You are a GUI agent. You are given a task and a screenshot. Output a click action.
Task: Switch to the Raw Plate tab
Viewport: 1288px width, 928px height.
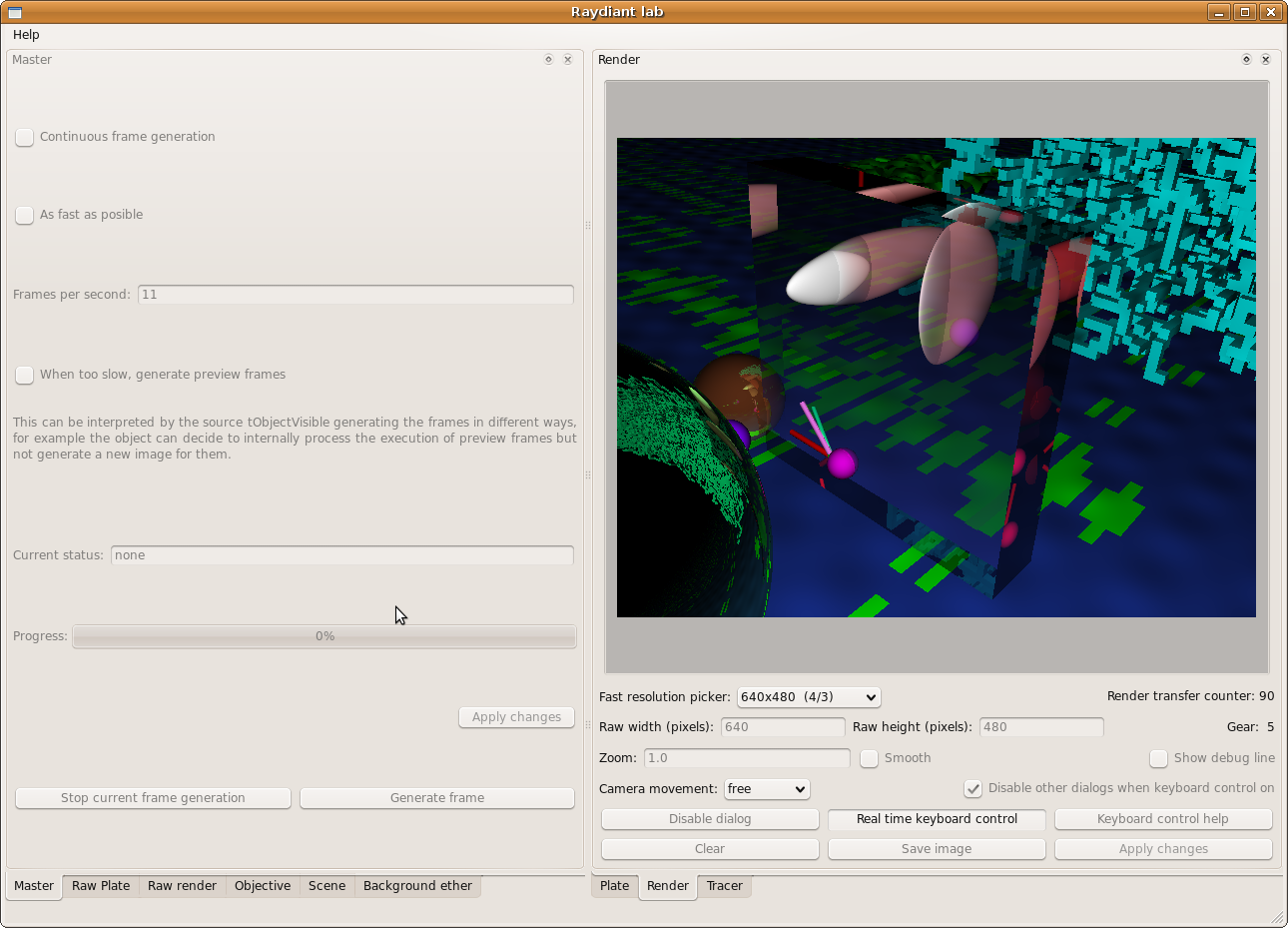(x=101, y=886)
